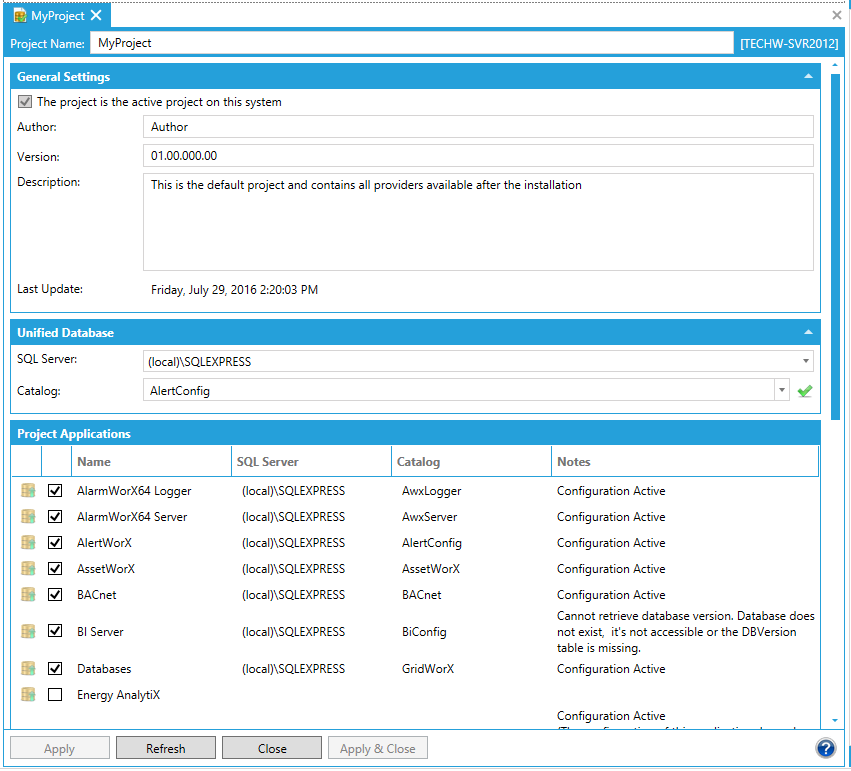Toggle the AssetWorX application checkbox

coord(56,569)
